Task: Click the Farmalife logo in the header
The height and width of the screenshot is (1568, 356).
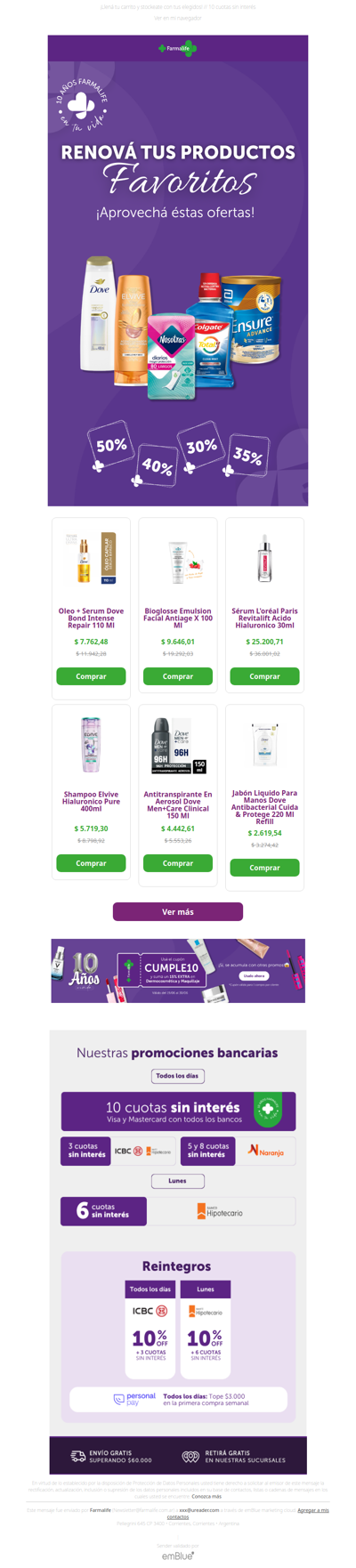Action: pyautogui.click(x=178, y=48)
